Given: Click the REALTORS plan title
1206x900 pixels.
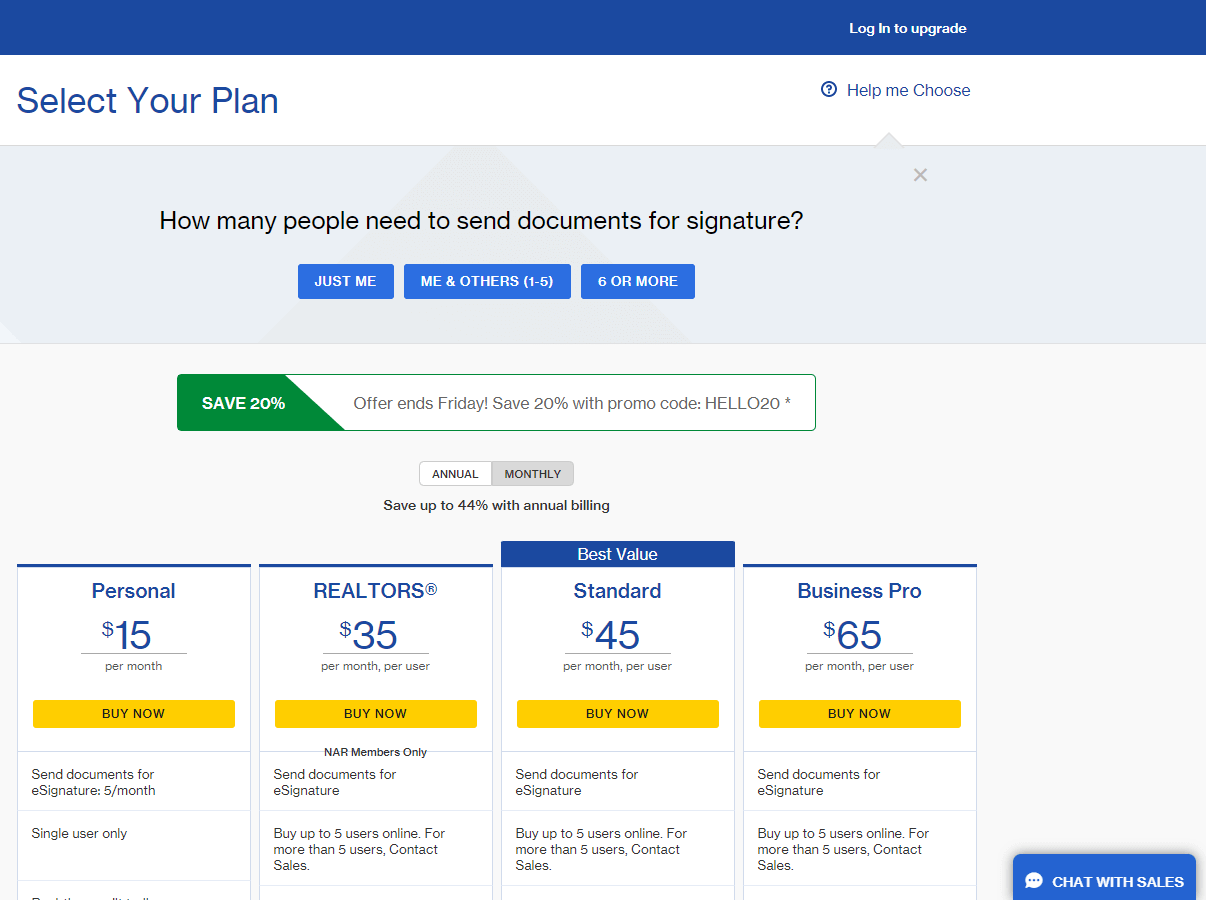Looking at the screenshot, I should [x=376, y=591].
